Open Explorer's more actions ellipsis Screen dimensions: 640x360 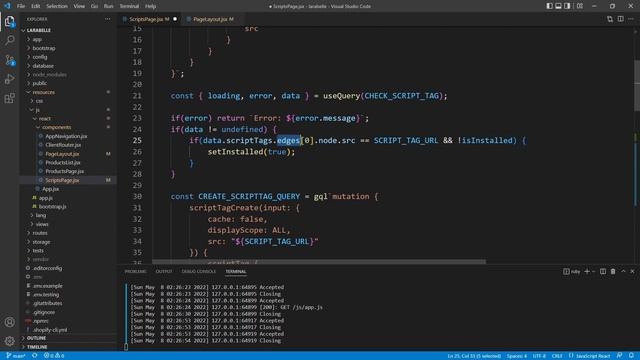point(107,19)
